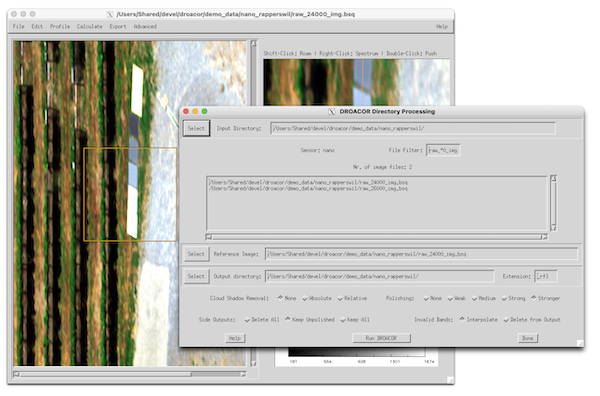The height and width of the screenshot is (396, 600).
Task: Open the Profile menu
Action: pos(60,26)
